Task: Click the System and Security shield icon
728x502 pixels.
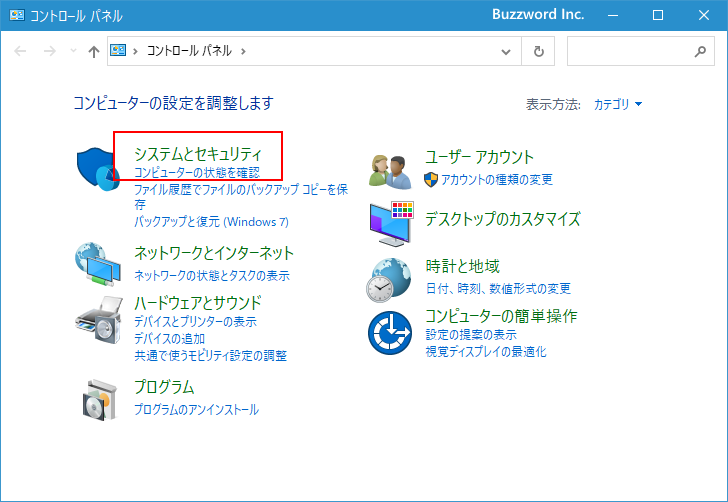Action: click(x=98, y=169)
